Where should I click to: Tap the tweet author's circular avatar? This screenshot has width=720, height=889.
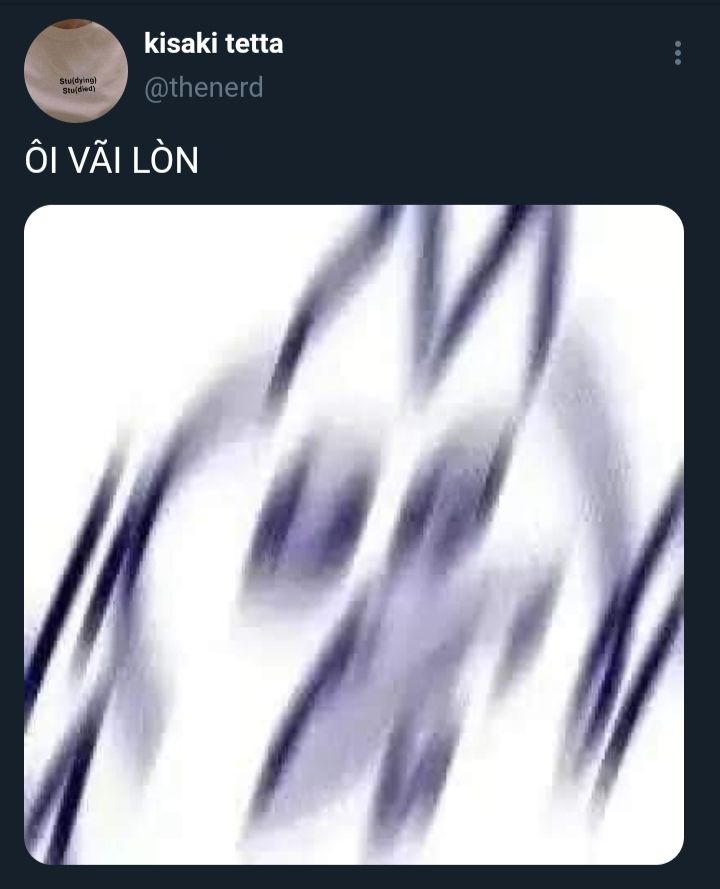pos(76,71)
